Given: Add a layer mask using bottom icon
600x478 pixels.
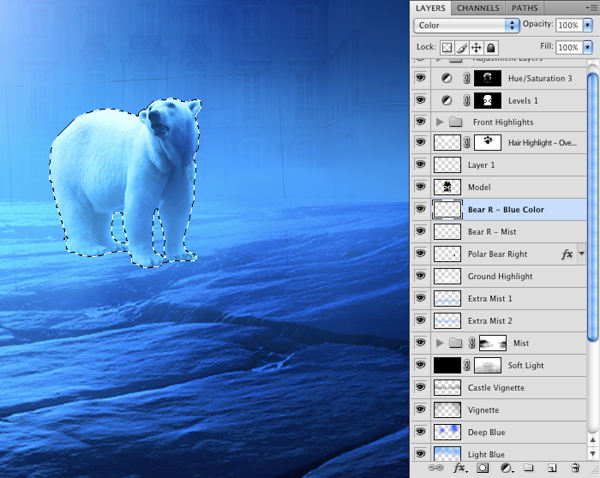Looking at the screenshot, I should pyautogui.click(x=482, y=468).
